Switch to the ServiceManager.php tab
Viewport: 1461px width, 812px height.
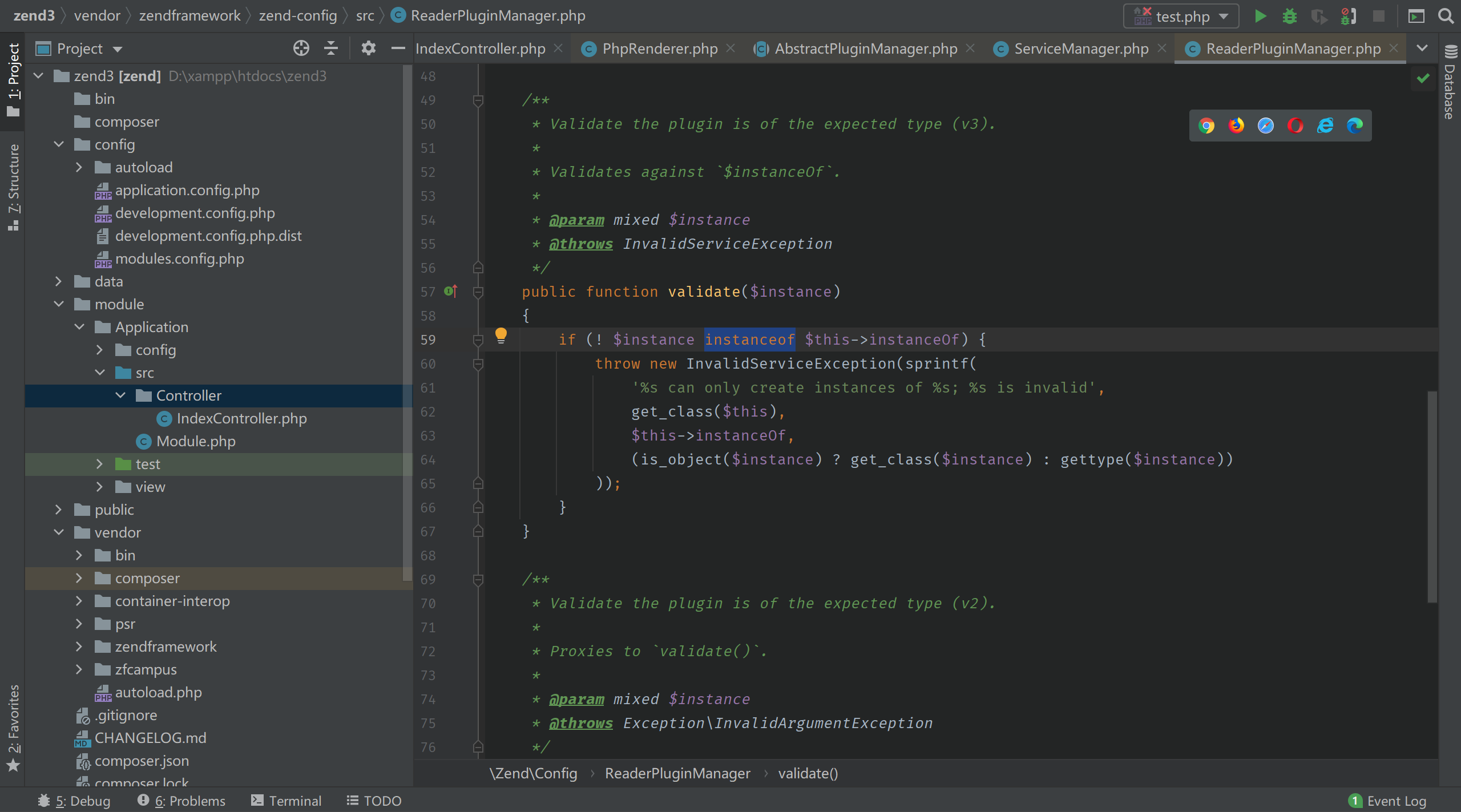click(x=1080, y=49)
